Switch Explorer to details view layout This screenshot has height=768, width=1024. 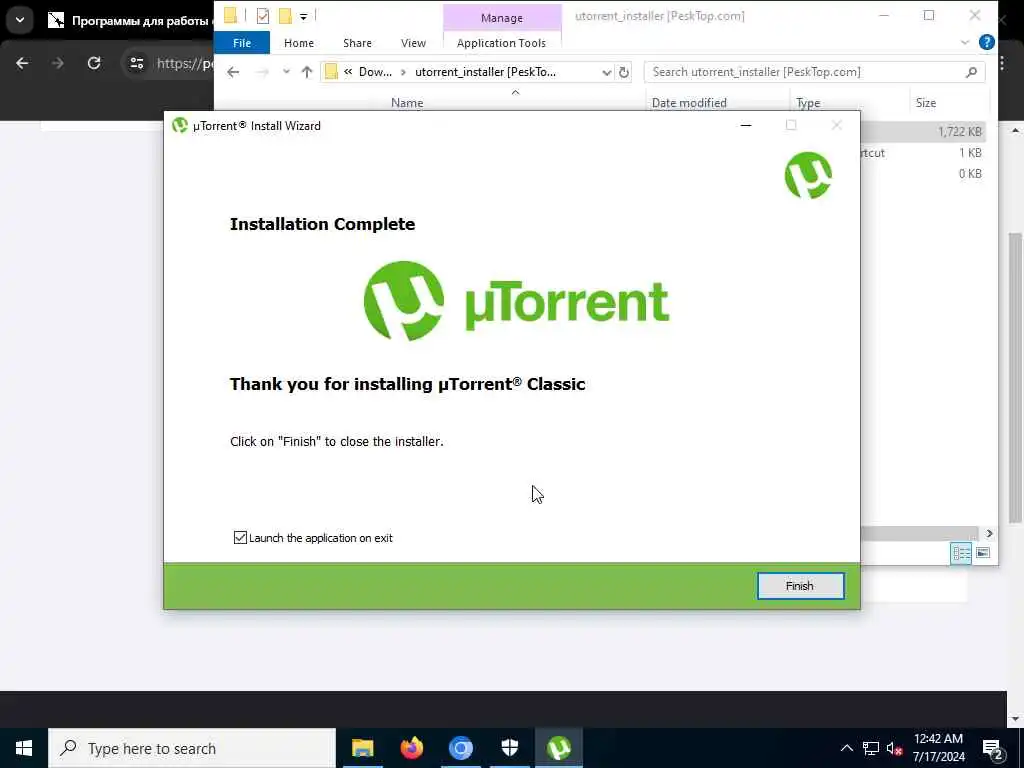point(961,553)
